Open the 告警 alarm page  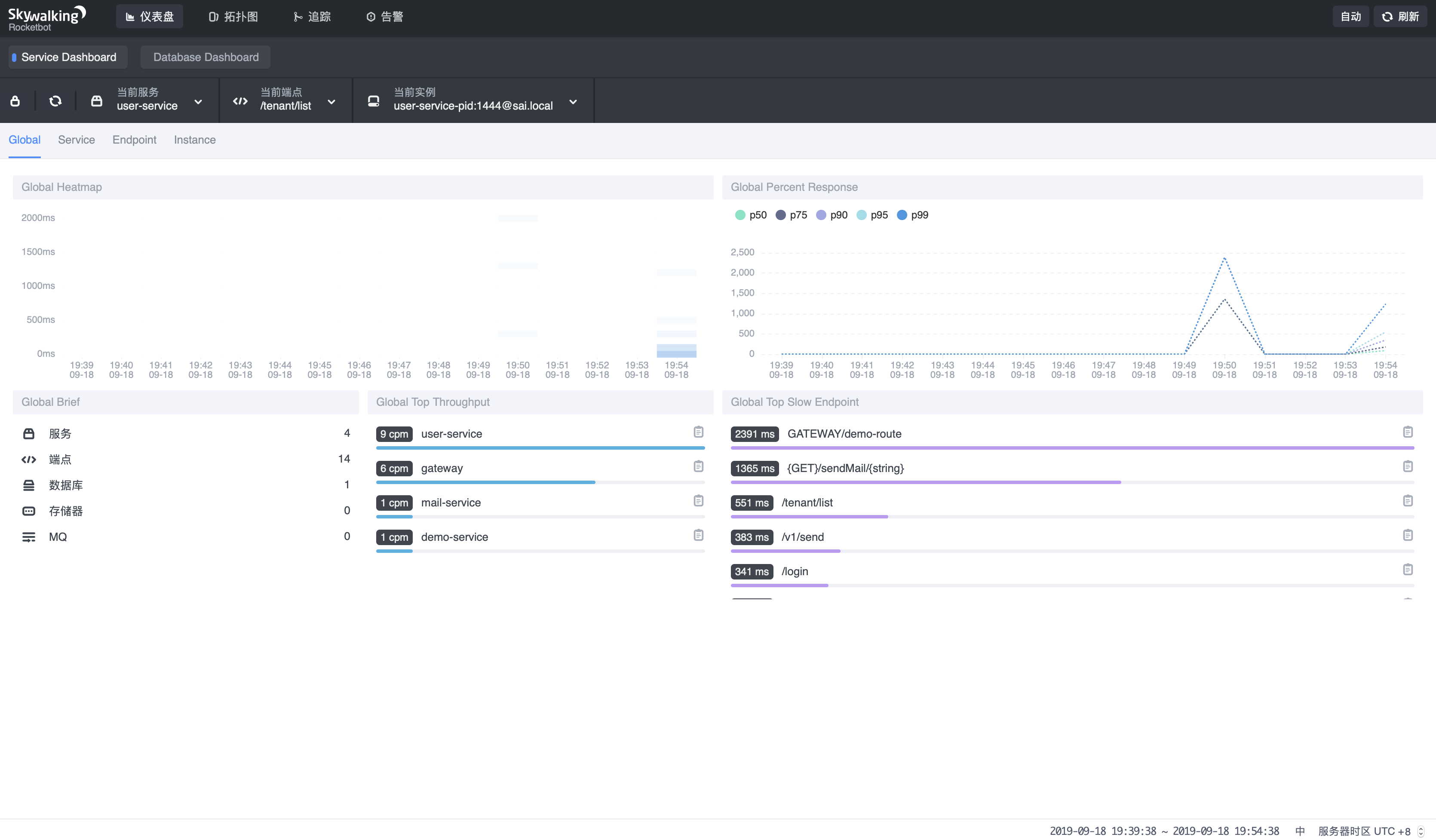tap(385, 16)
